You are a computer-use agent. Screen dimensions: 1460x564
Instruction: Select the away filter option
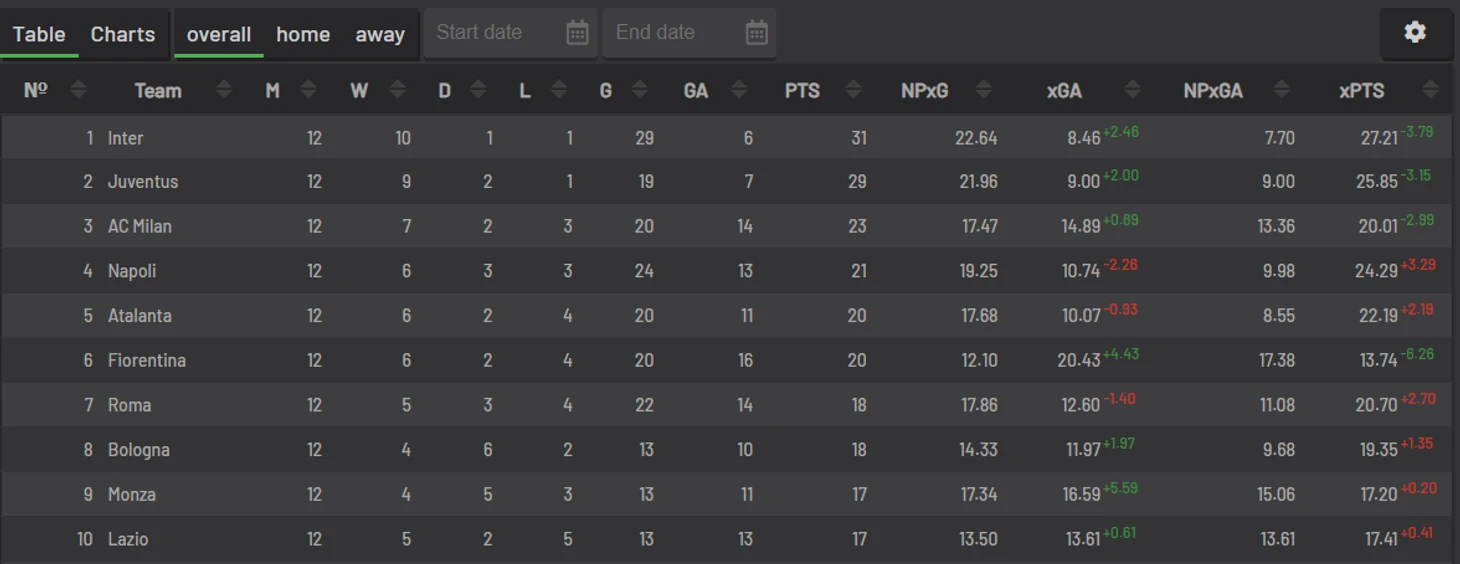click(x=380, y=34)
